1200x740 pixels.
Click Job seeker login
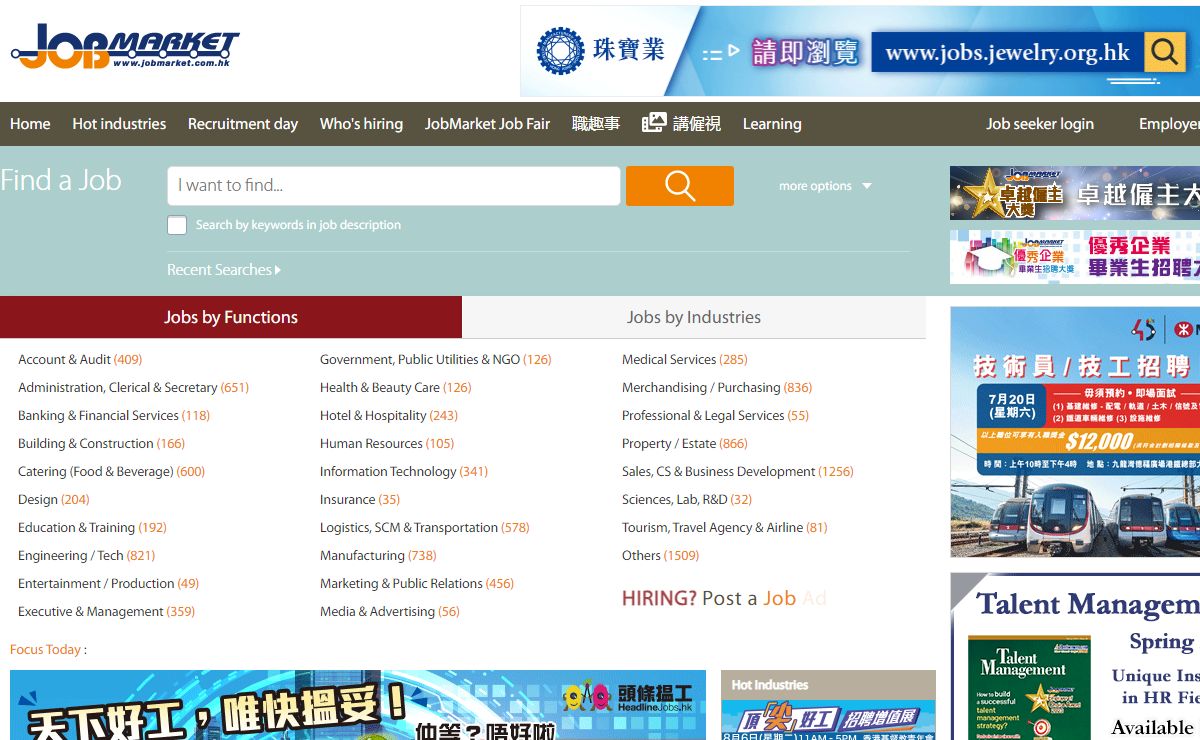pos(1040,124)
